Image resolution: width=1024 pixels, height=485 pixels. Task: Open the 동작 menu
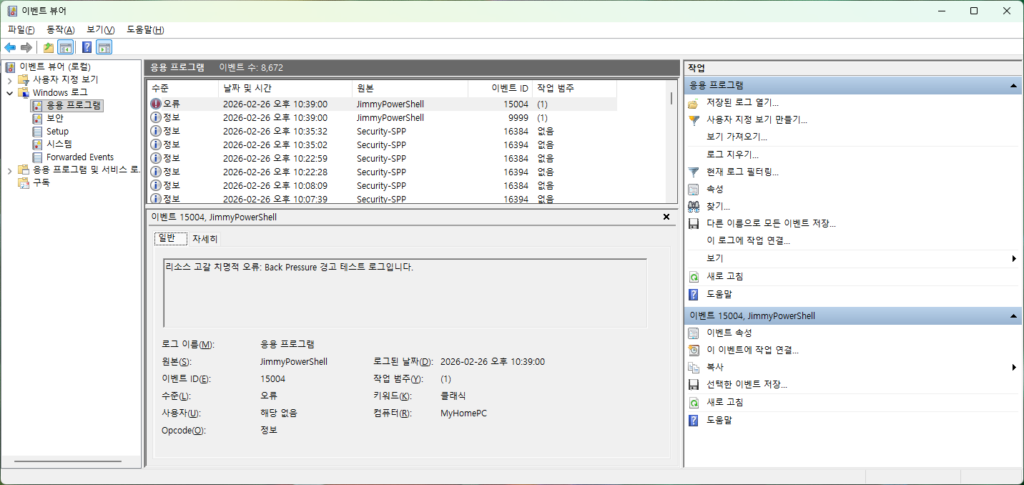point(60,30)
